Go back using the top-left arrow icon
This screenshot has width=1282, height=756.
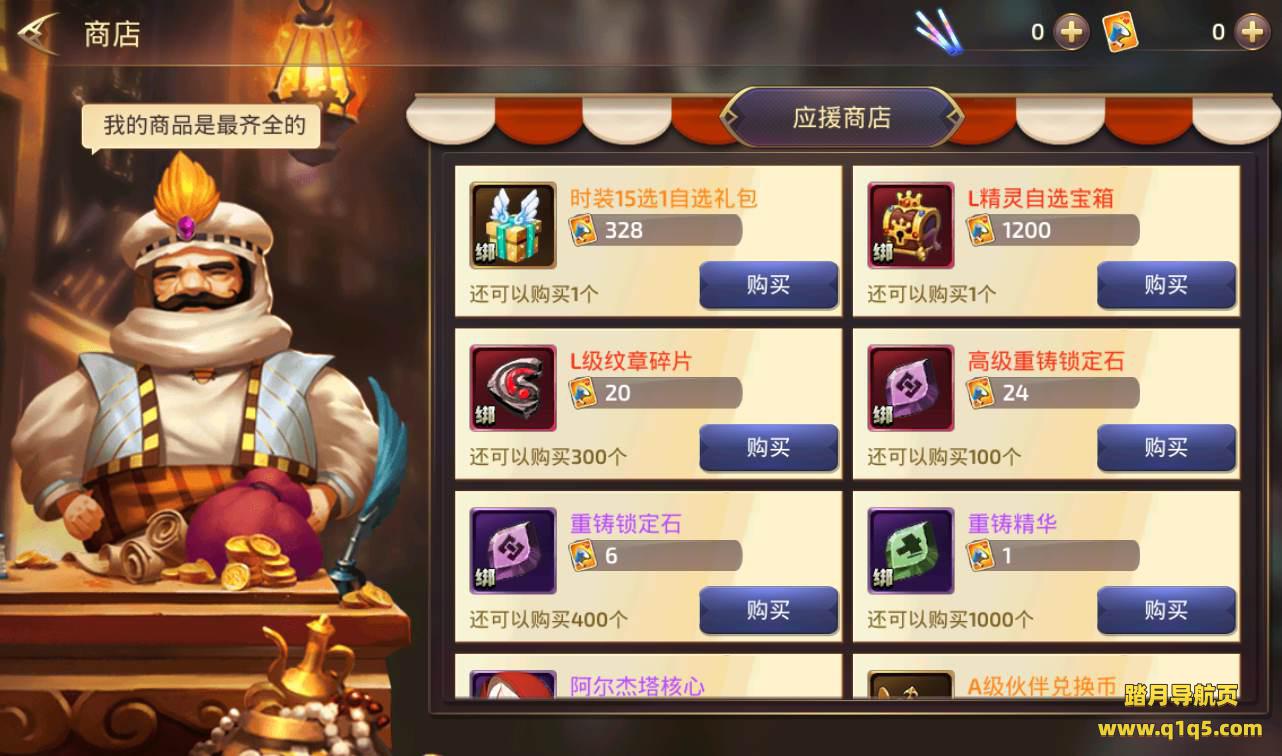pyautogui.click(x=37, y=34)
